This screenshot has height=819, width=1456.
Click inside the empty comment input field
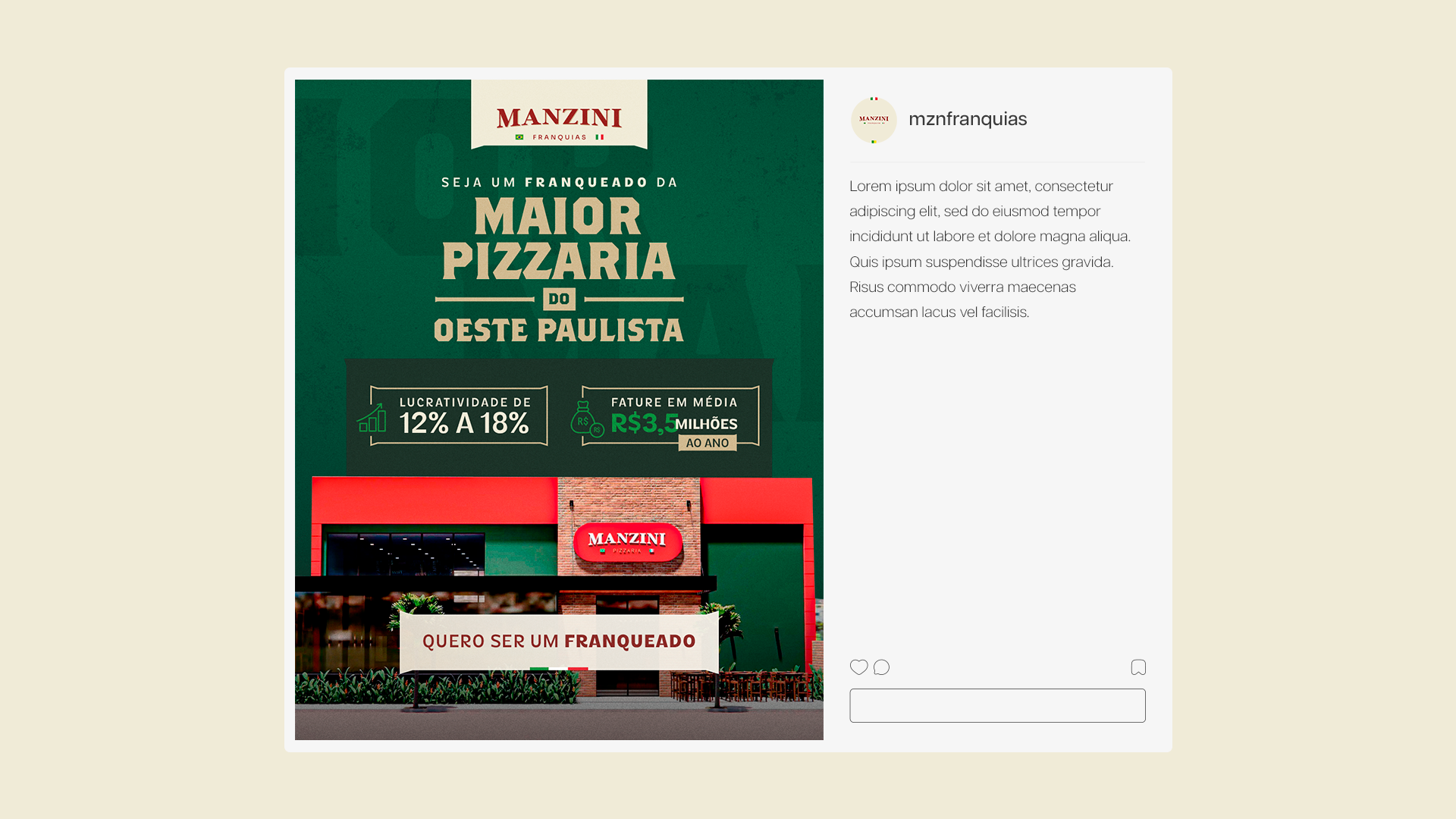(997, 705)
